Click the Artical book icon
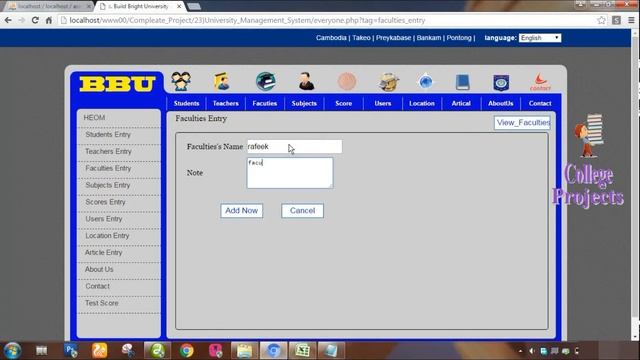 coord(462,82)
